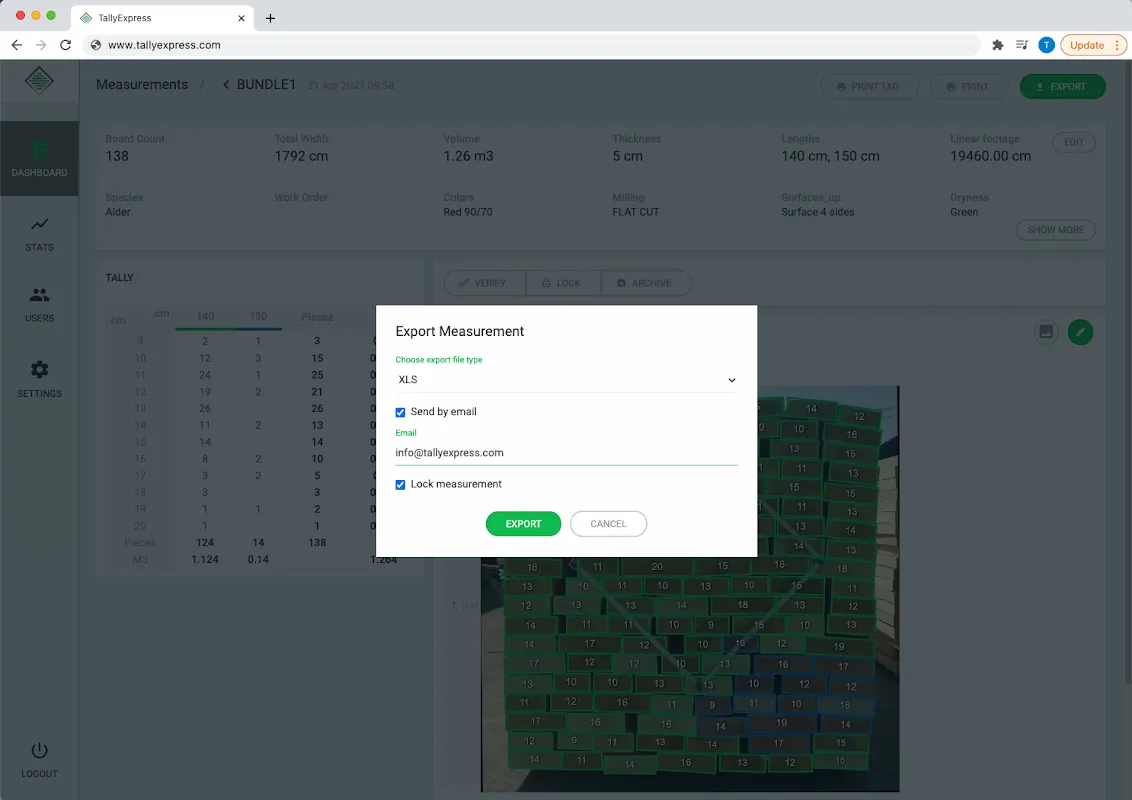Viewport: 1132px width, 800px height.
Task: Click the back chevron beside BUNDLE1
Action: (226, 84)
